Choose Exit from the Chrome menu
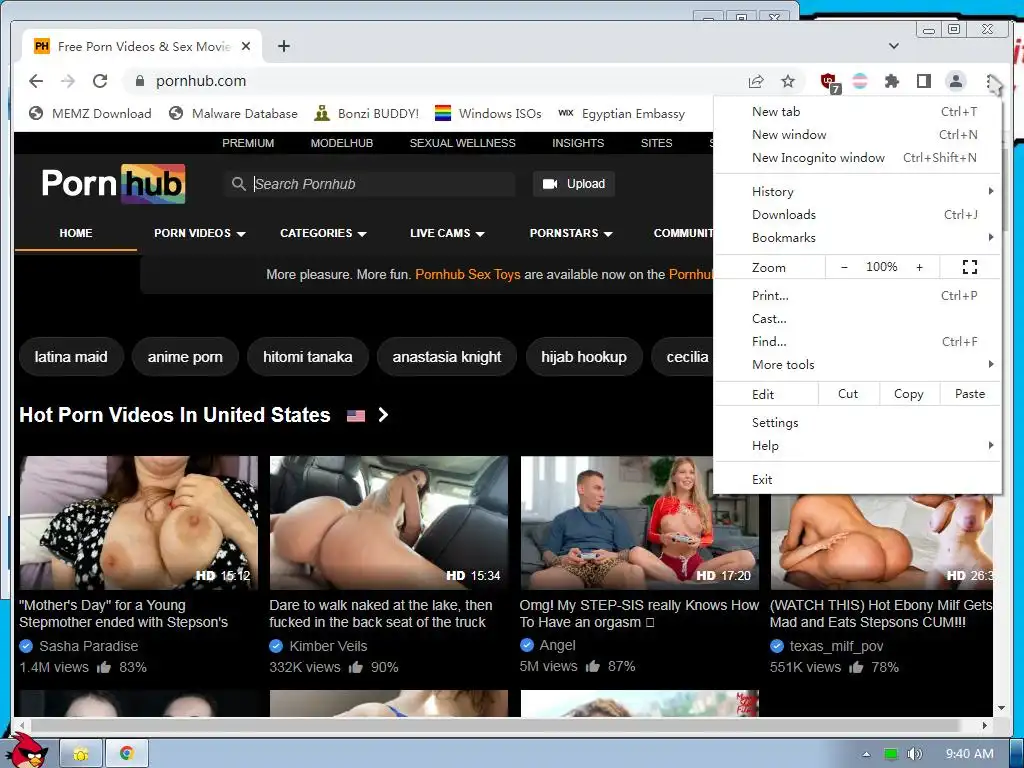 click(x=857, y=479)
